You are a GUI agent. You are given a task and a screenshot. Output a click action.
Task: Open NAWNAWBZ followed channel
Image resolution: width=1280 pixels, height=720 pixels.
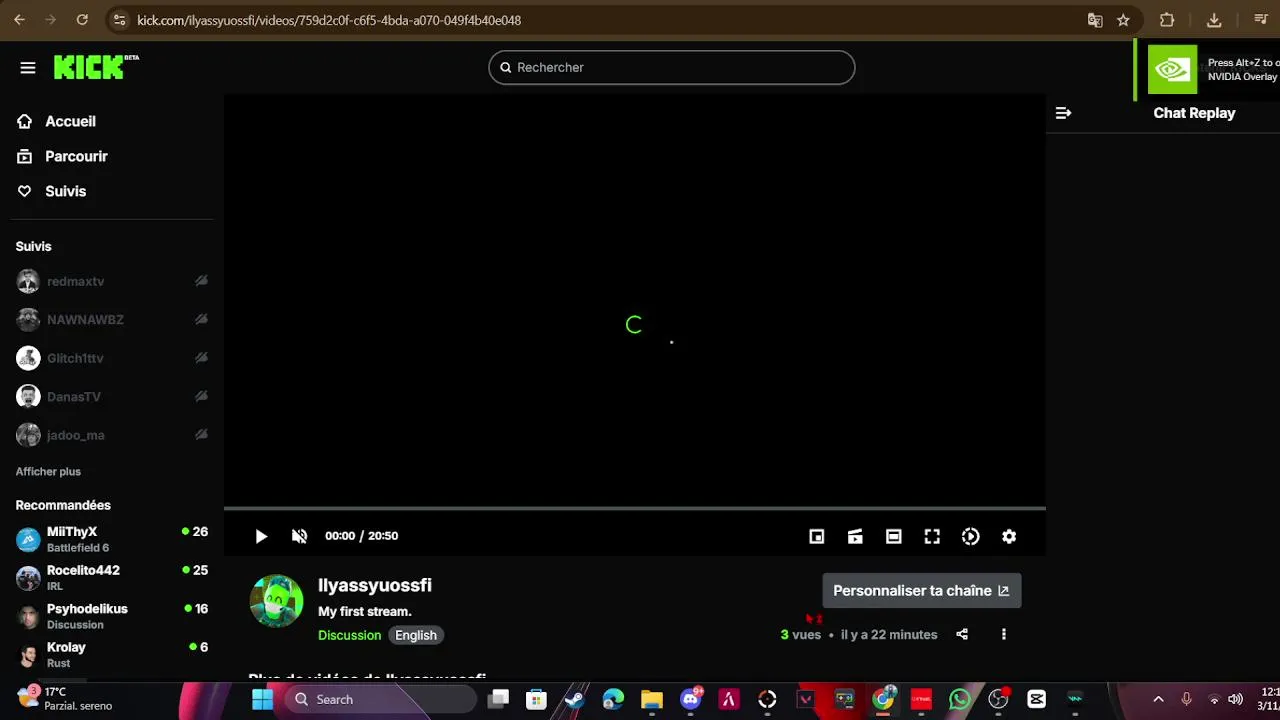(x=112, y=320)
